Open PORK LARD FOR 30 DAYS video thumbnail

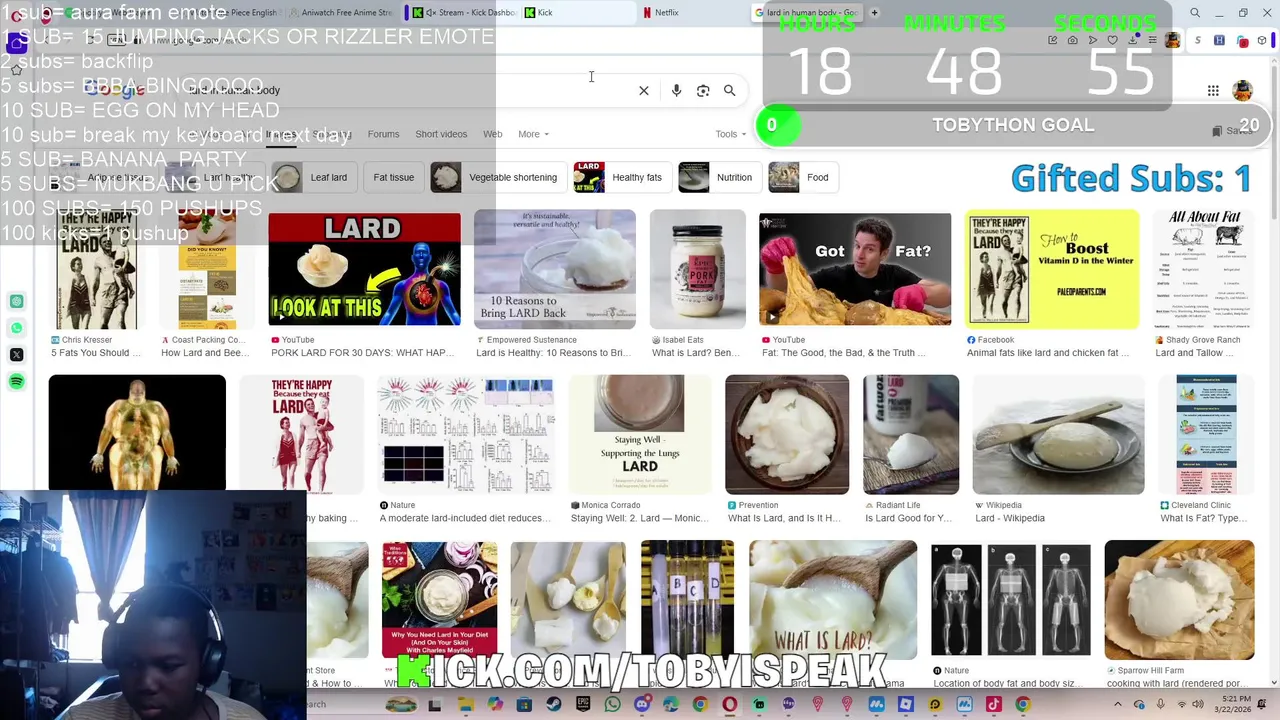point(364,269)
